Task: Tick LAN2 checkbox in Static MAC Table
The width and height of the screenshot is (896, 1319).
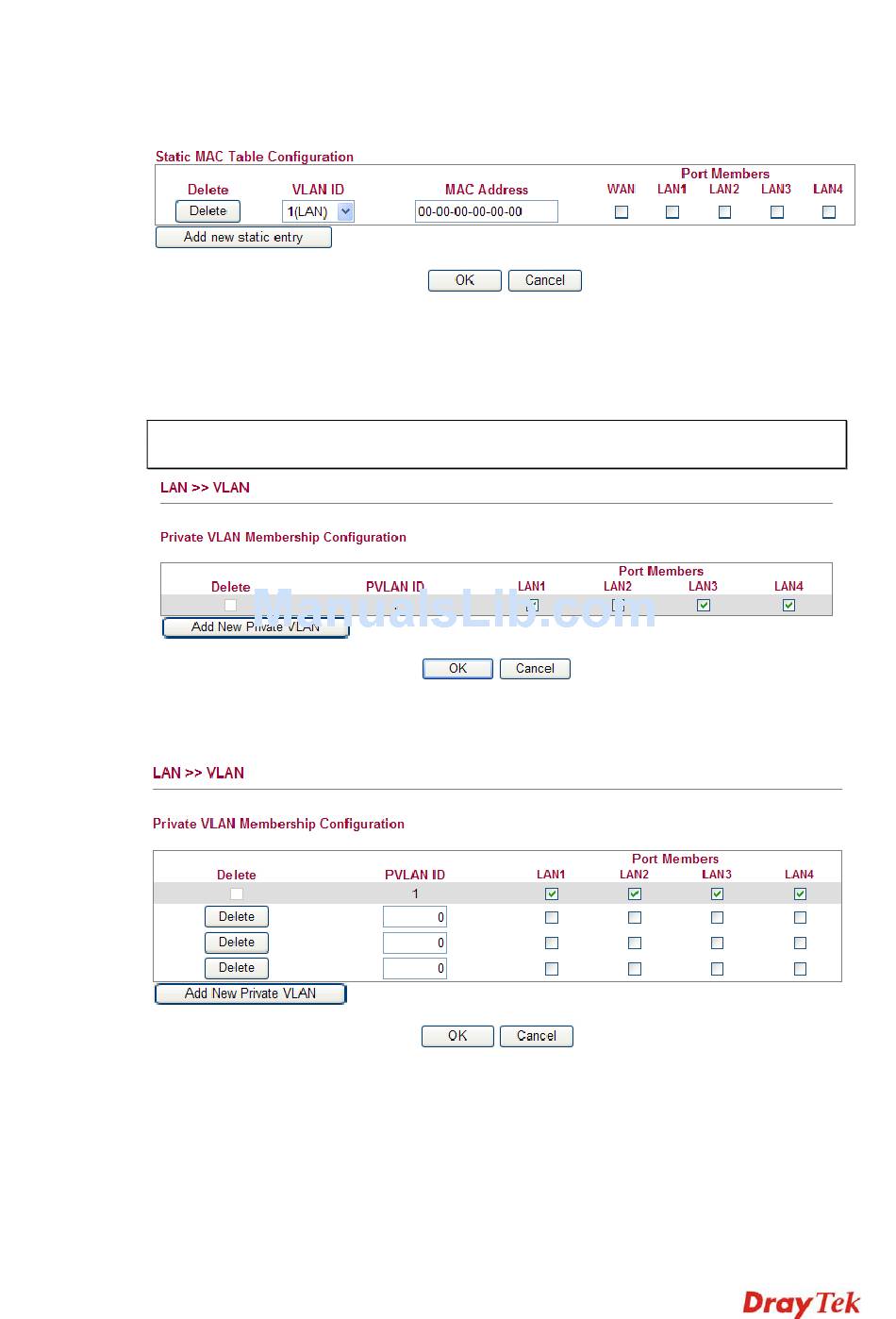Action: 724,212
